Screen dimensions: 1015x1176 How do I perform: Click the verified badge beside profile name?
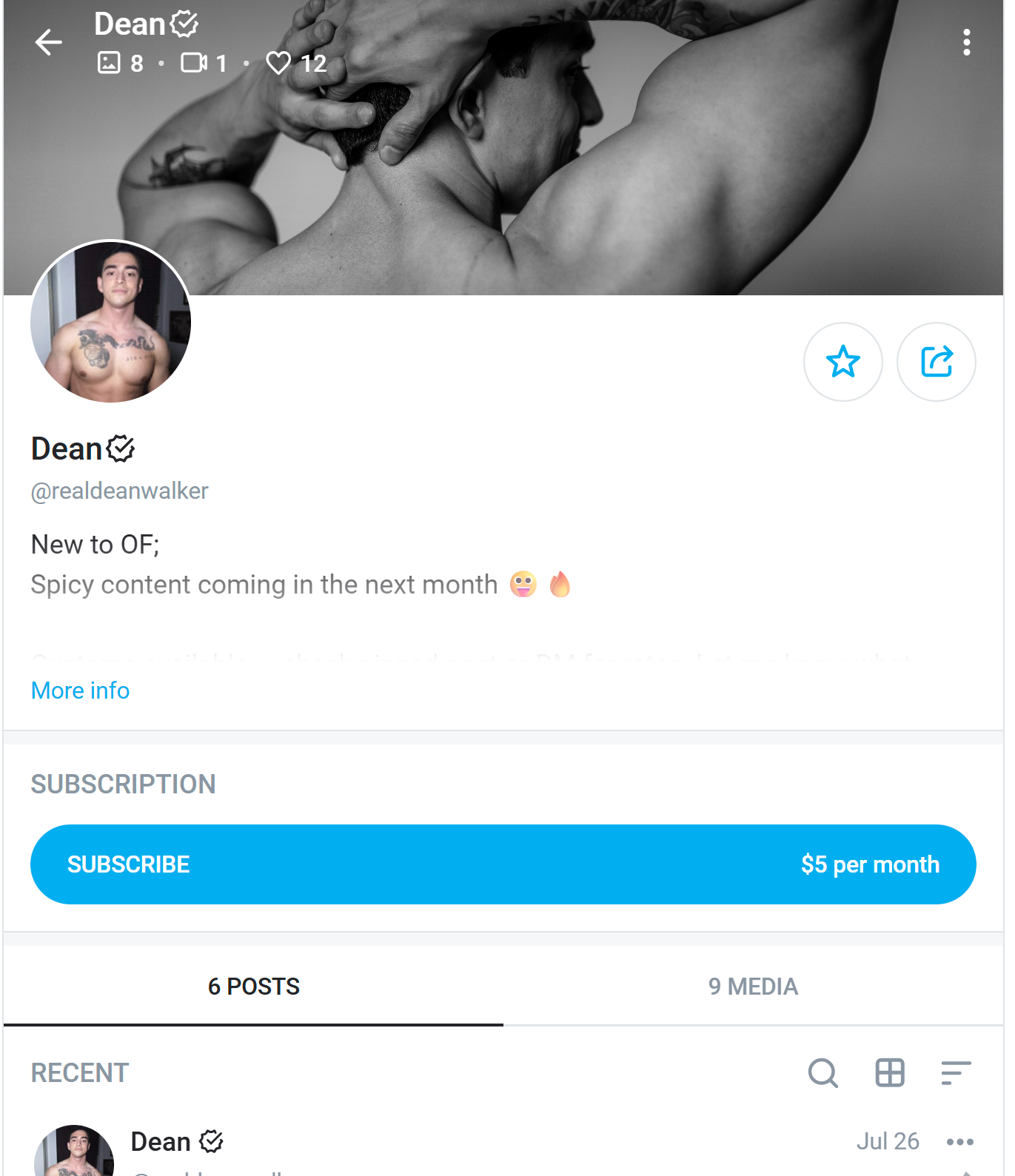(x=121, y=448)
